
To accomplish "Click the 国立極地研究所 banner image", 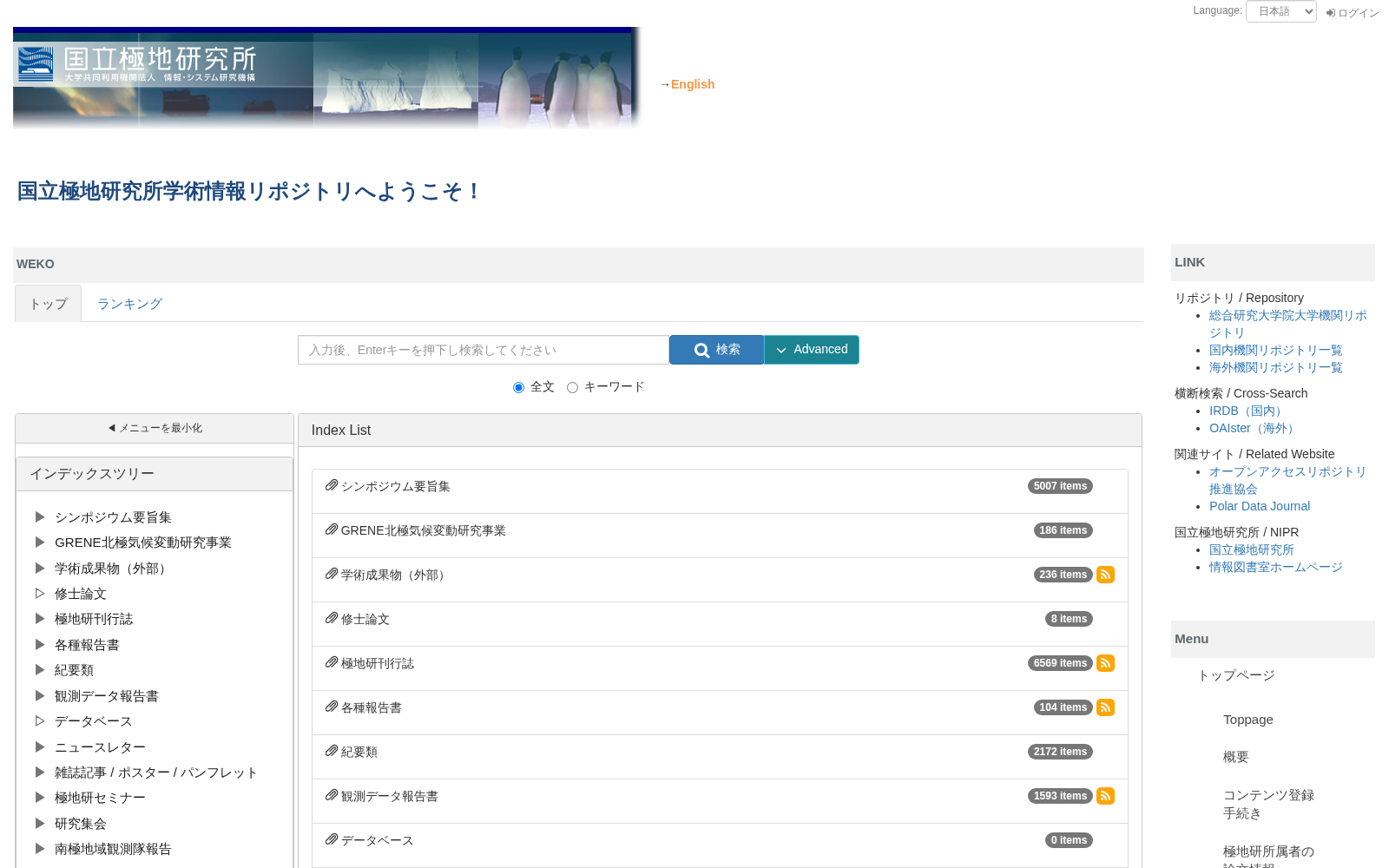I will coord(327,78).
